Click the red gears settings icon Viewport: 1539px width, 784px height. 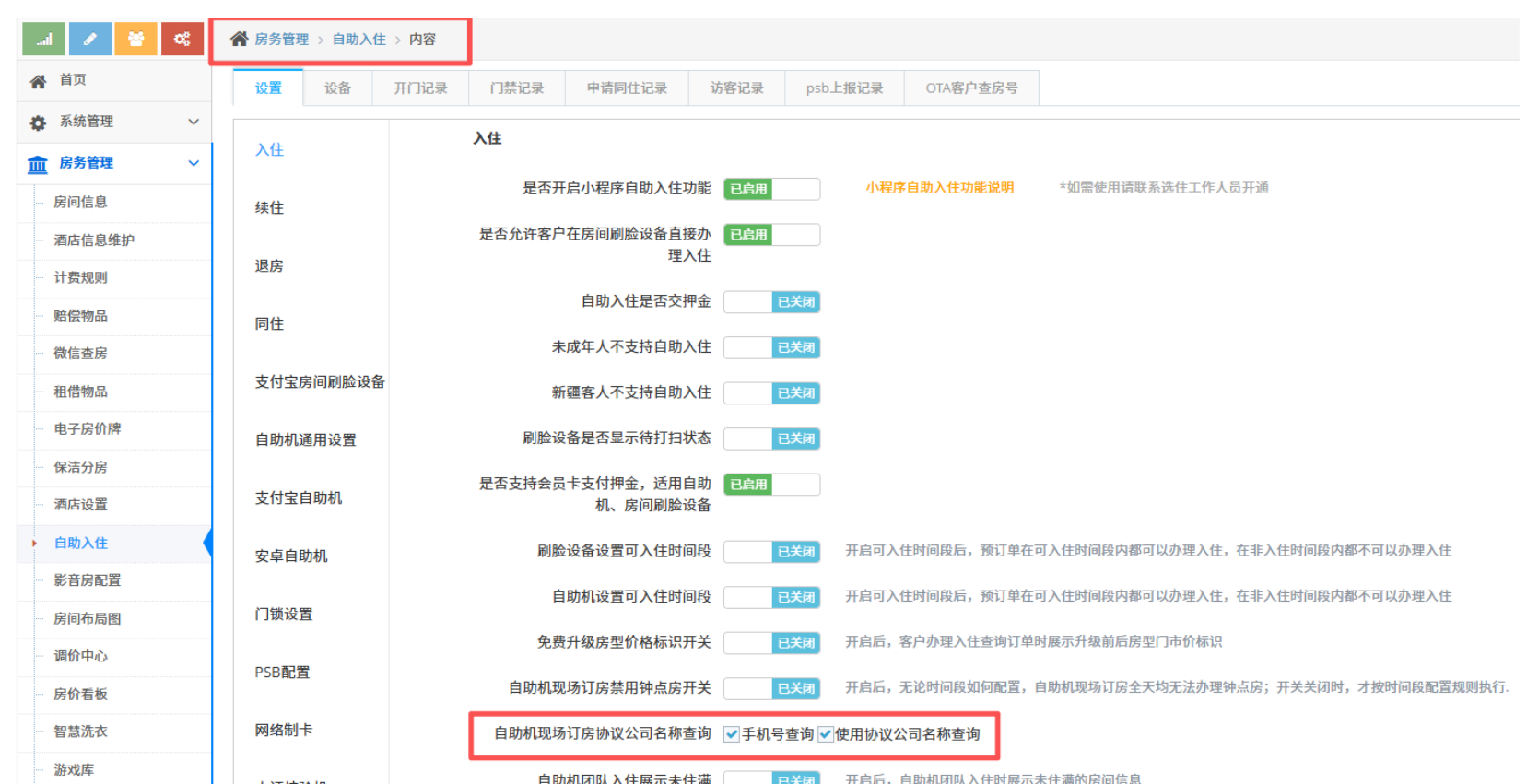182,39
